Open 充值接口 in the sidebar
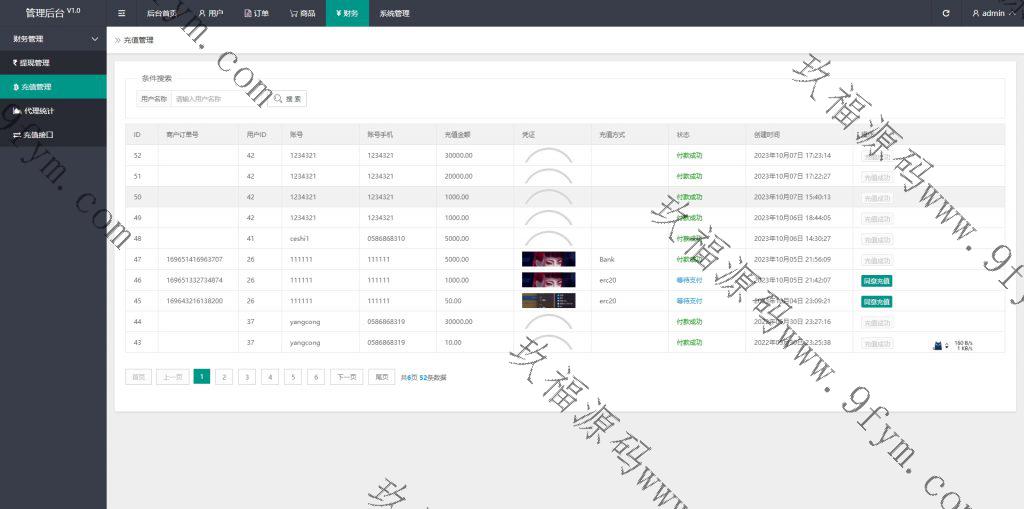This screenshot has width=1024, height=509. point(36,134)
